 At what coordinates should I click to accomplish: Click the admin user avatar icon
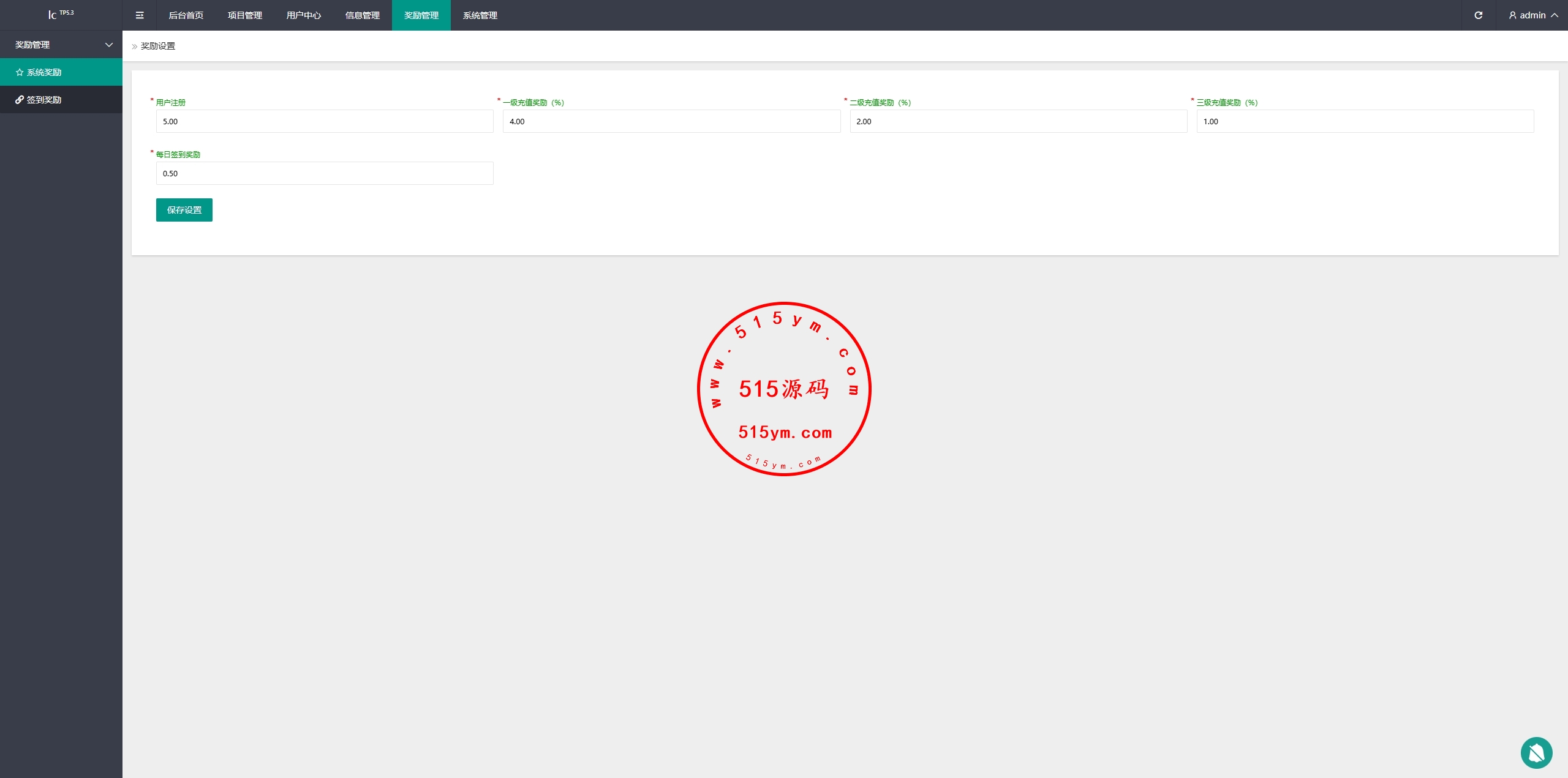[x=1512, y=15]
